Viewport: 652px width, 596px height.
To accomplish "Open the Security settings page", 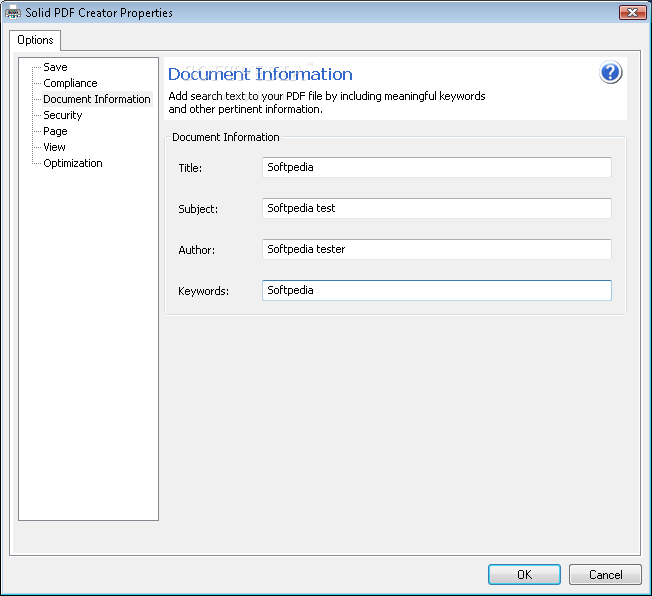I will [63, 115].
